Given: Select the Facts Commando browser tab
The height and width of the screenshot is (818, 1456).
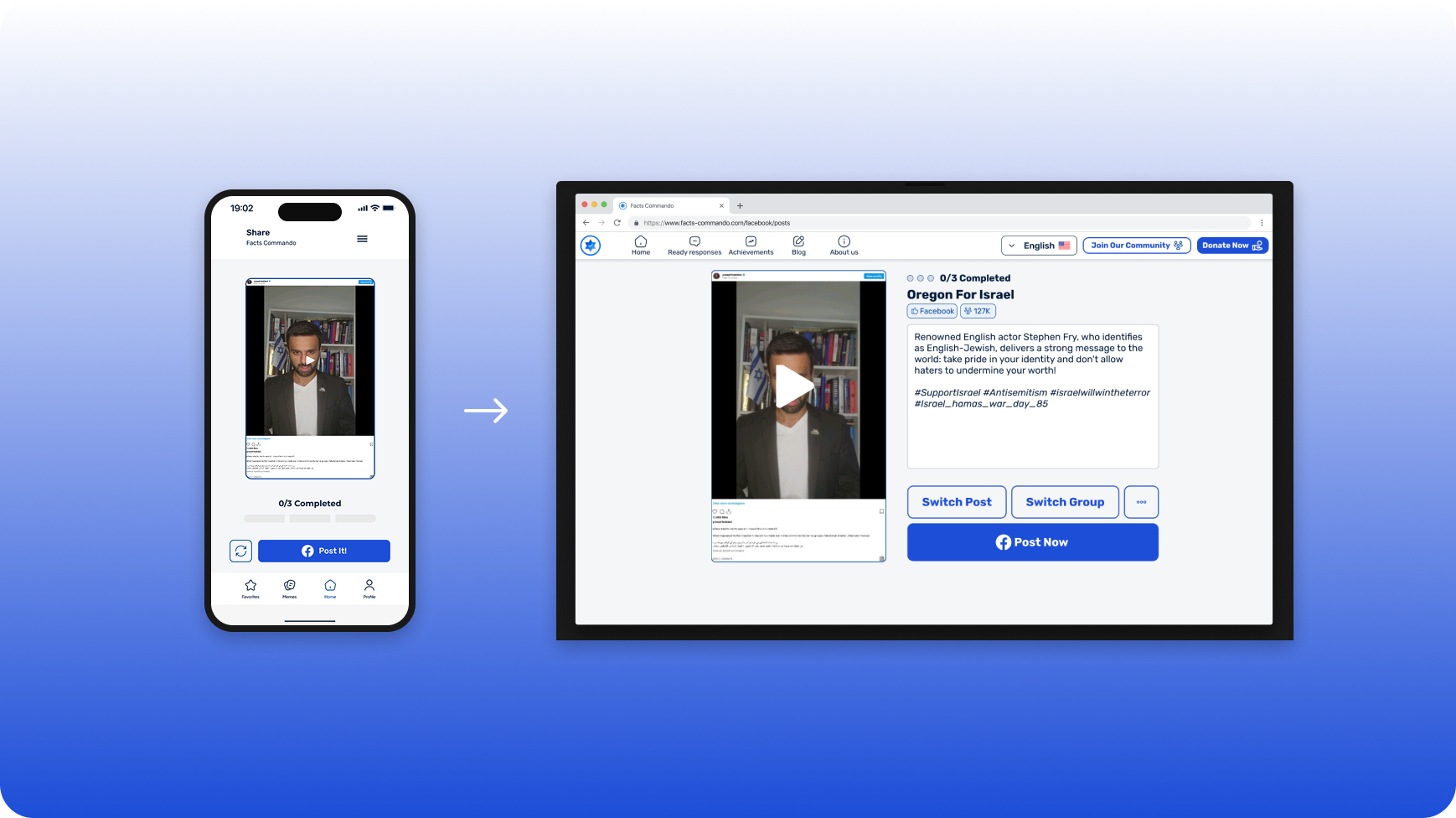Looking at the screenshot, I should pos(672,205).
